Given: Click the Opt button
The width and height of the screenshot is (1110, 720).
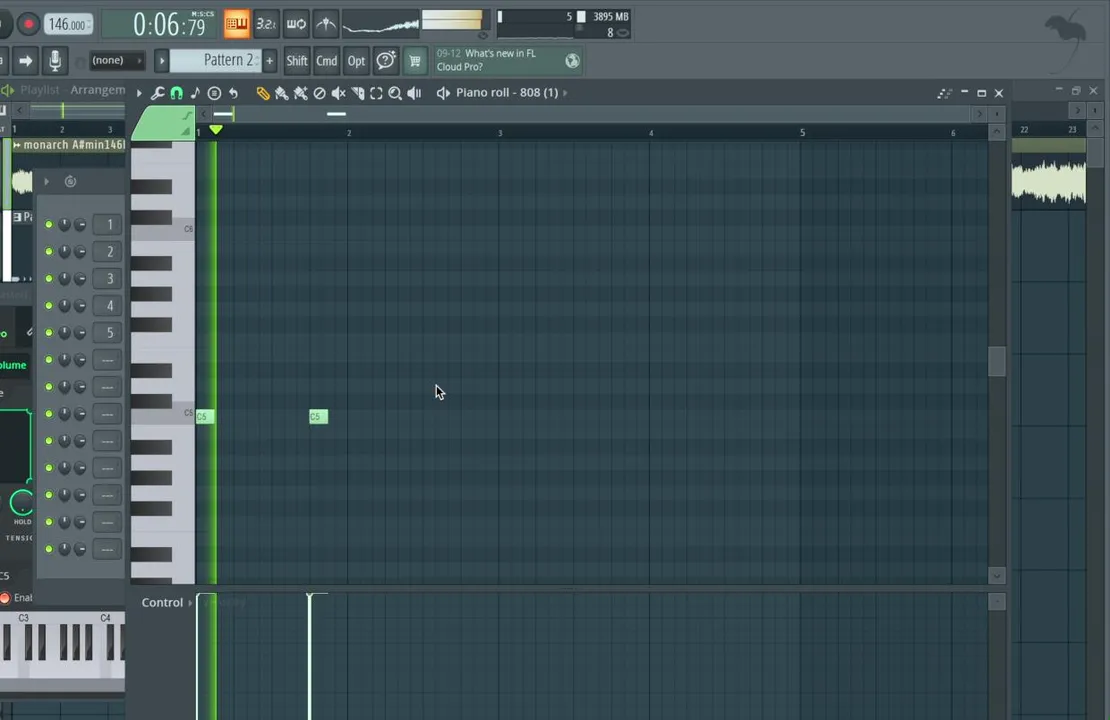Looking at the screenshot, I should point(356,61).
